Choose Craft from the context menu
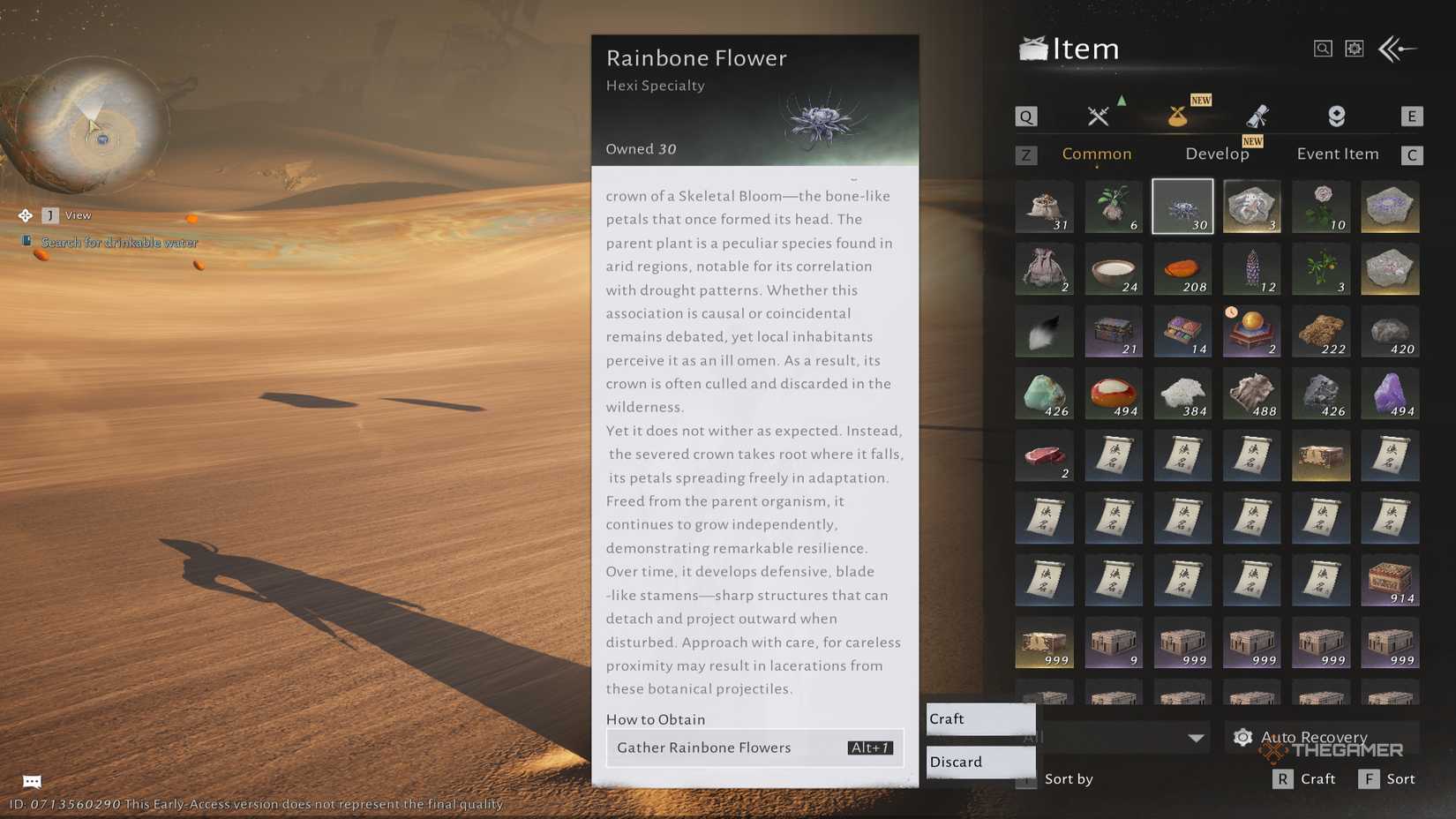Screen dimensions: 1456x819 click(x=980, y=719)
